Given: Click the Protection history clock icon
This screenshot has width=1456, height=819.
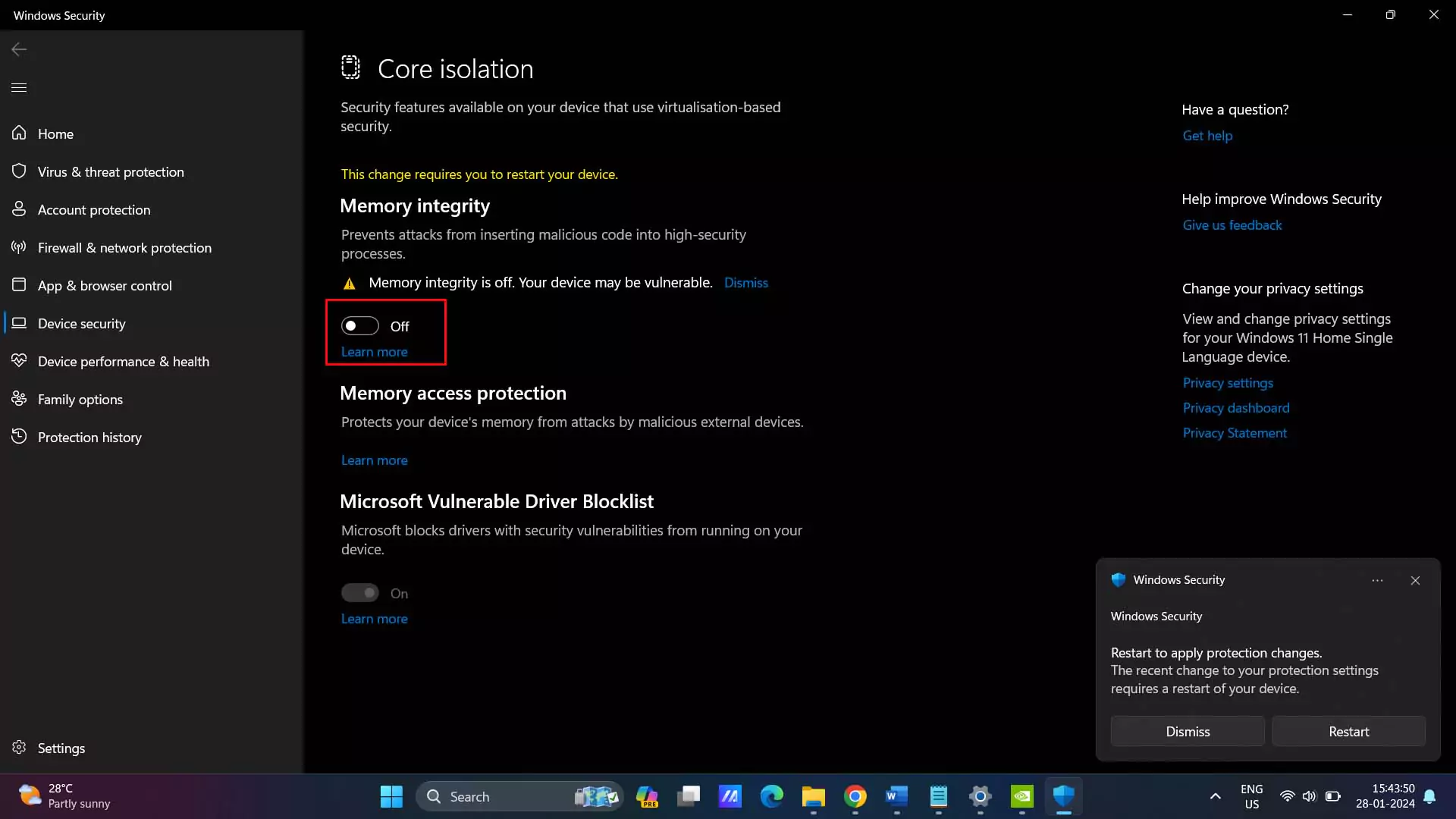Looking at the screenshot, I should [19, 437].
